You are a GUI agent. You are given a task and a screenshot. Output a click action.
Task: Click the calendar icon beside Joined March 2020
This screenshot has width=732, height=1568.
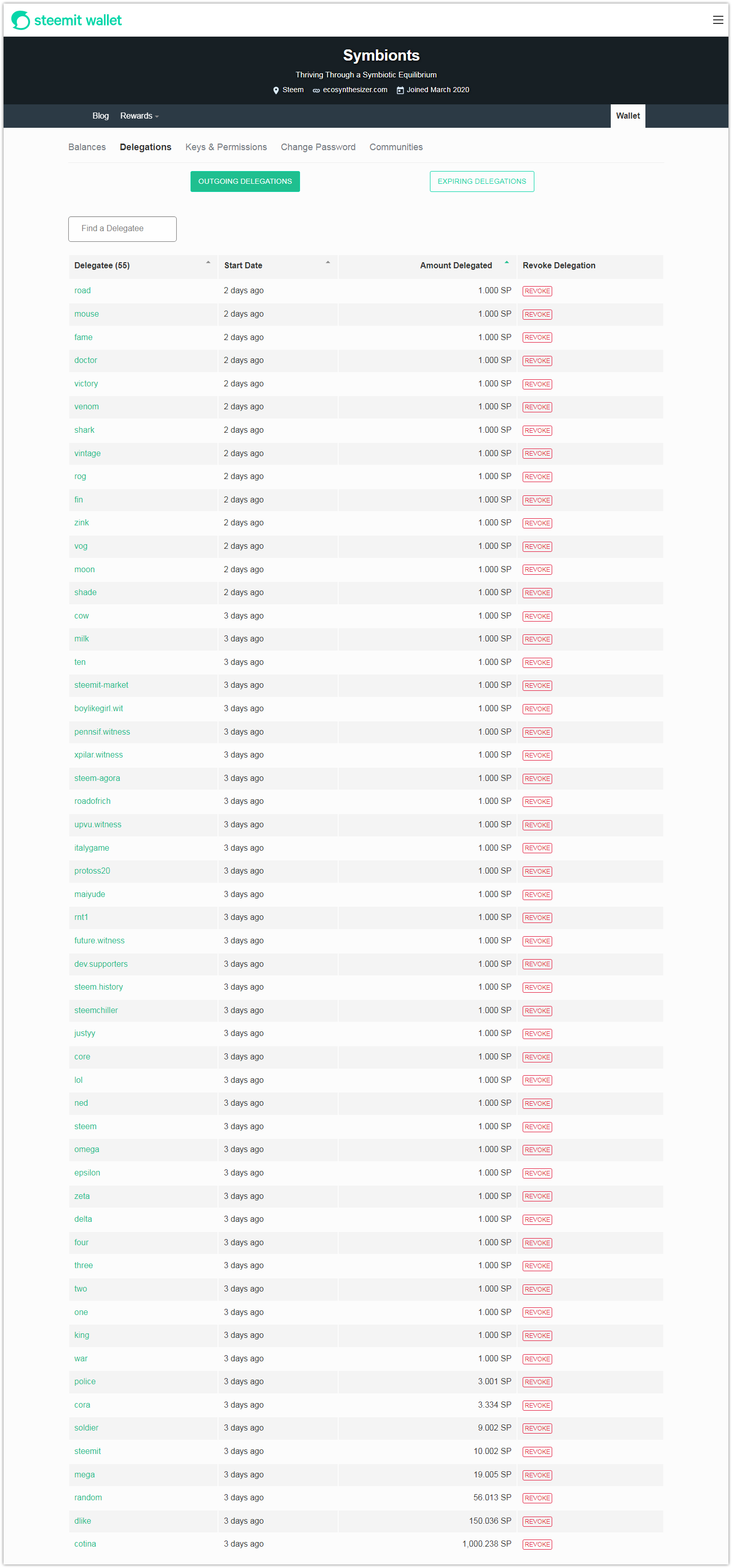click(400, 90)
